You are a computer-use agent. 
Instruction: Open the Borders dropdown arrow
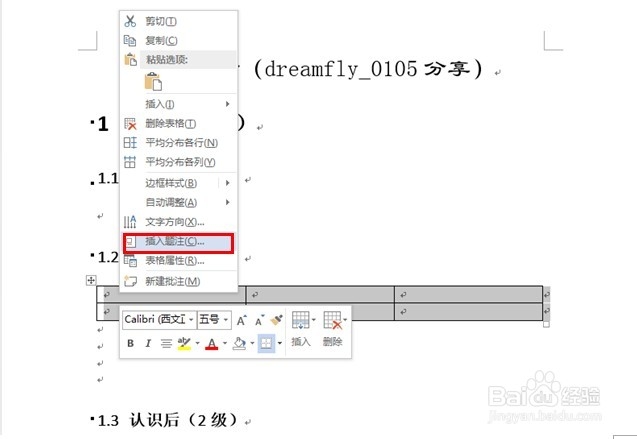280,344
